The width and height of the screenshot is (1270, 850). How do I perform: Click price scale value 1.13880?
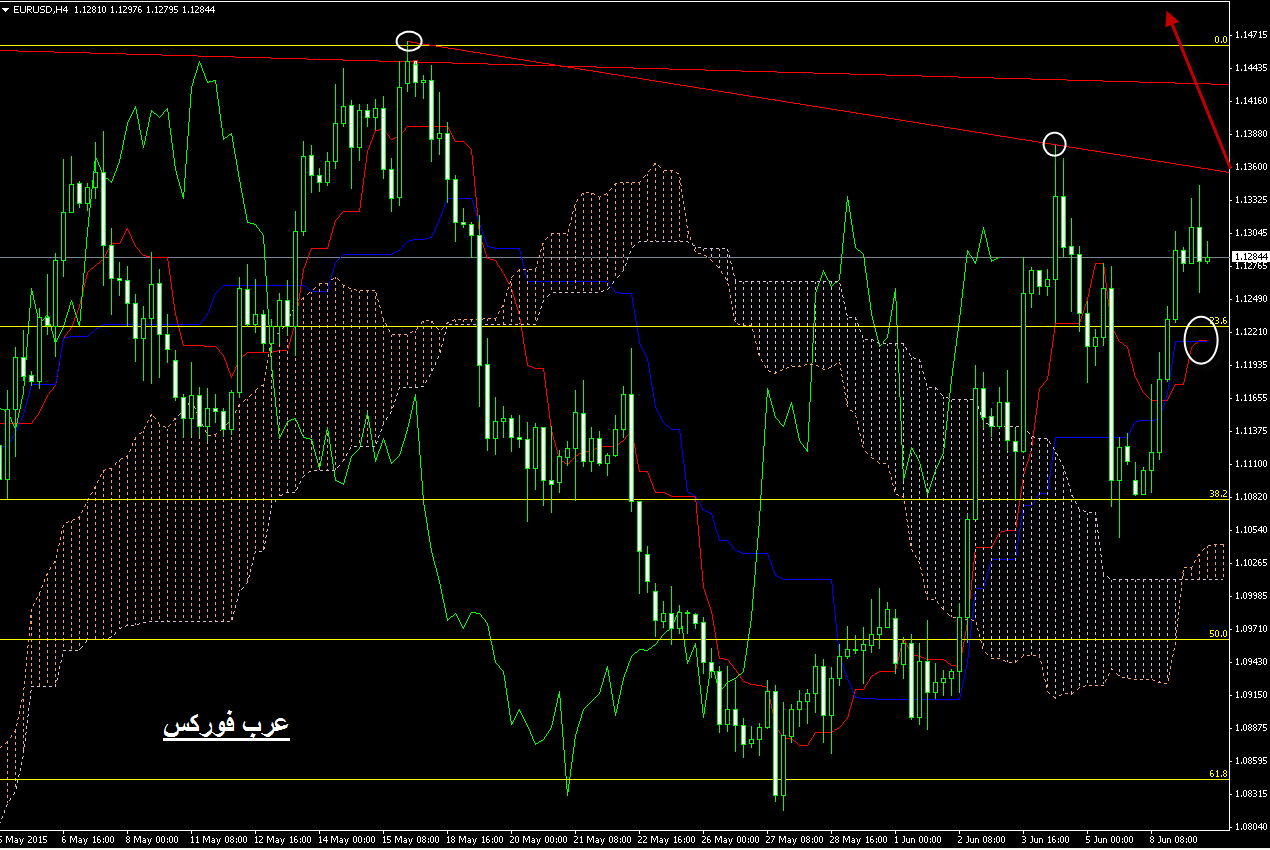1250,134
